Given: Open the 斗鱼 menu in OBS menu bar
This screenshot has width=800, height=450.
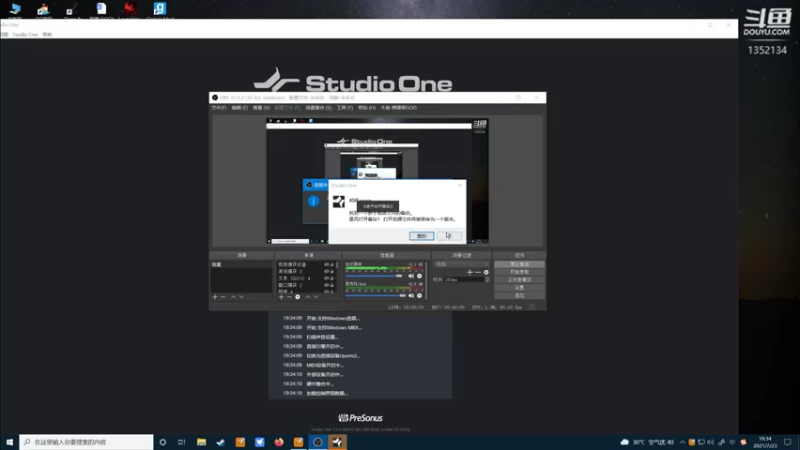Looking at the screenshot, I should tap(398, 108).
